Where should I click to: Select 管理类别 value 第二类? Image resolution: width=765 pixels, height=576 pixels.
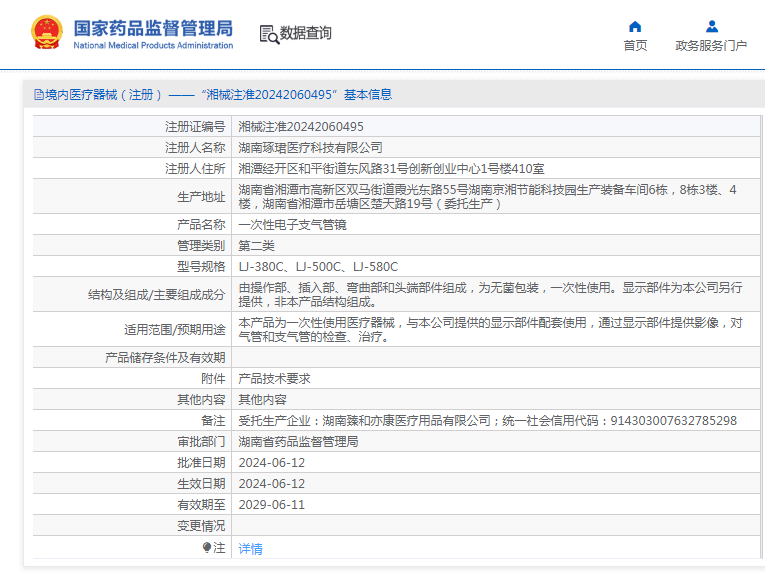(x=256, y=246)
